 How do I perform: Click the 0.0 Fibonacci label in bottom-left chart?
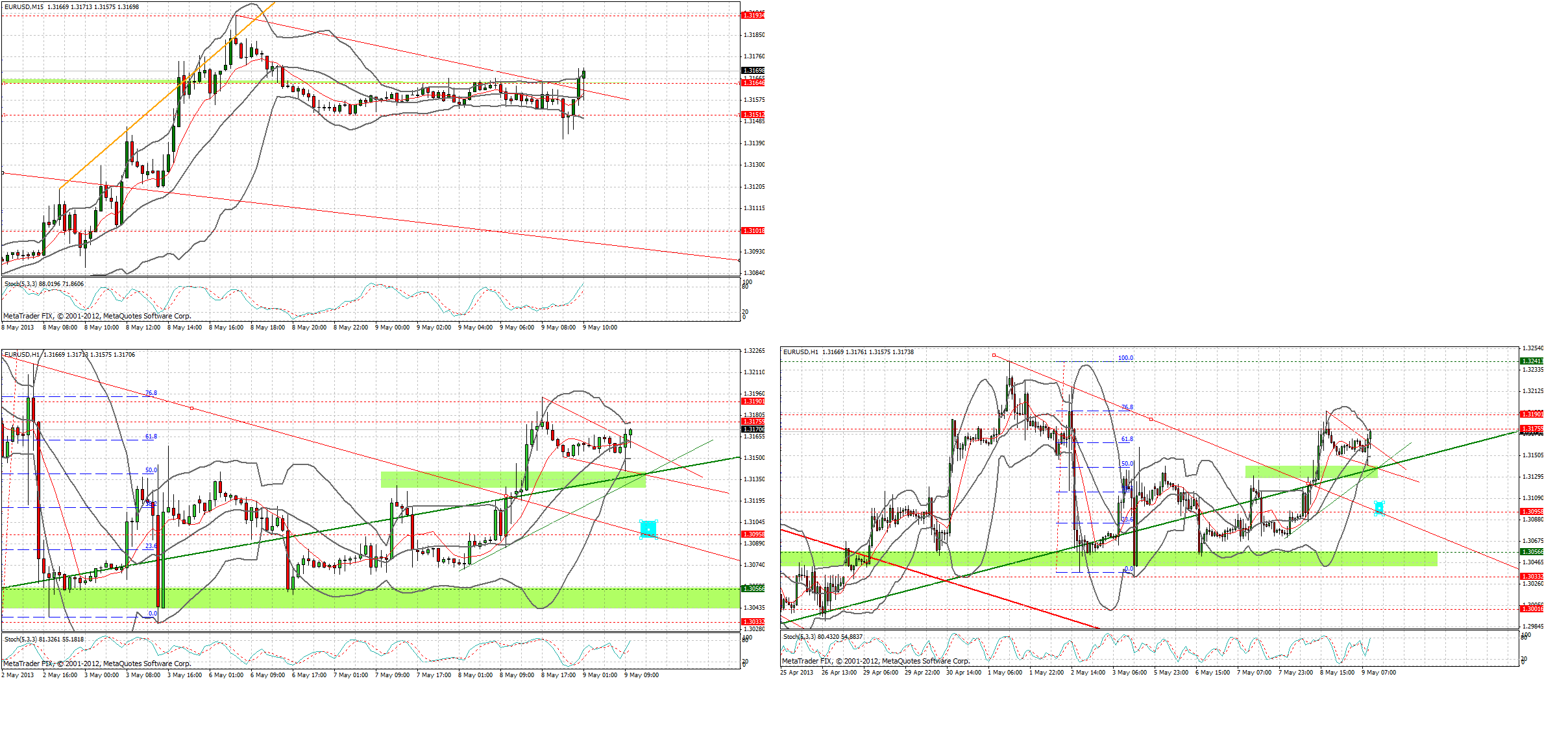click(x=153, y=613)
